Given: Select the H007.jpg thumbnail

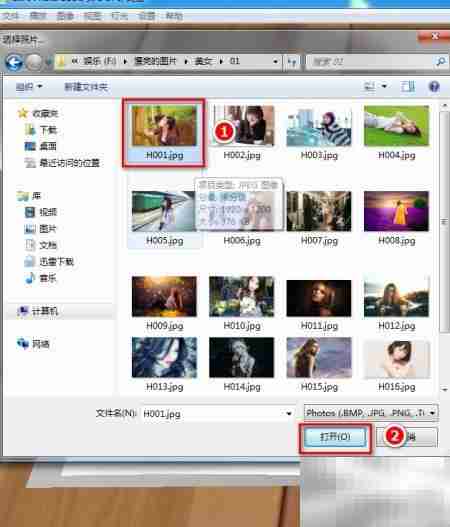Looking at the screenshot, I should [319, 211].
